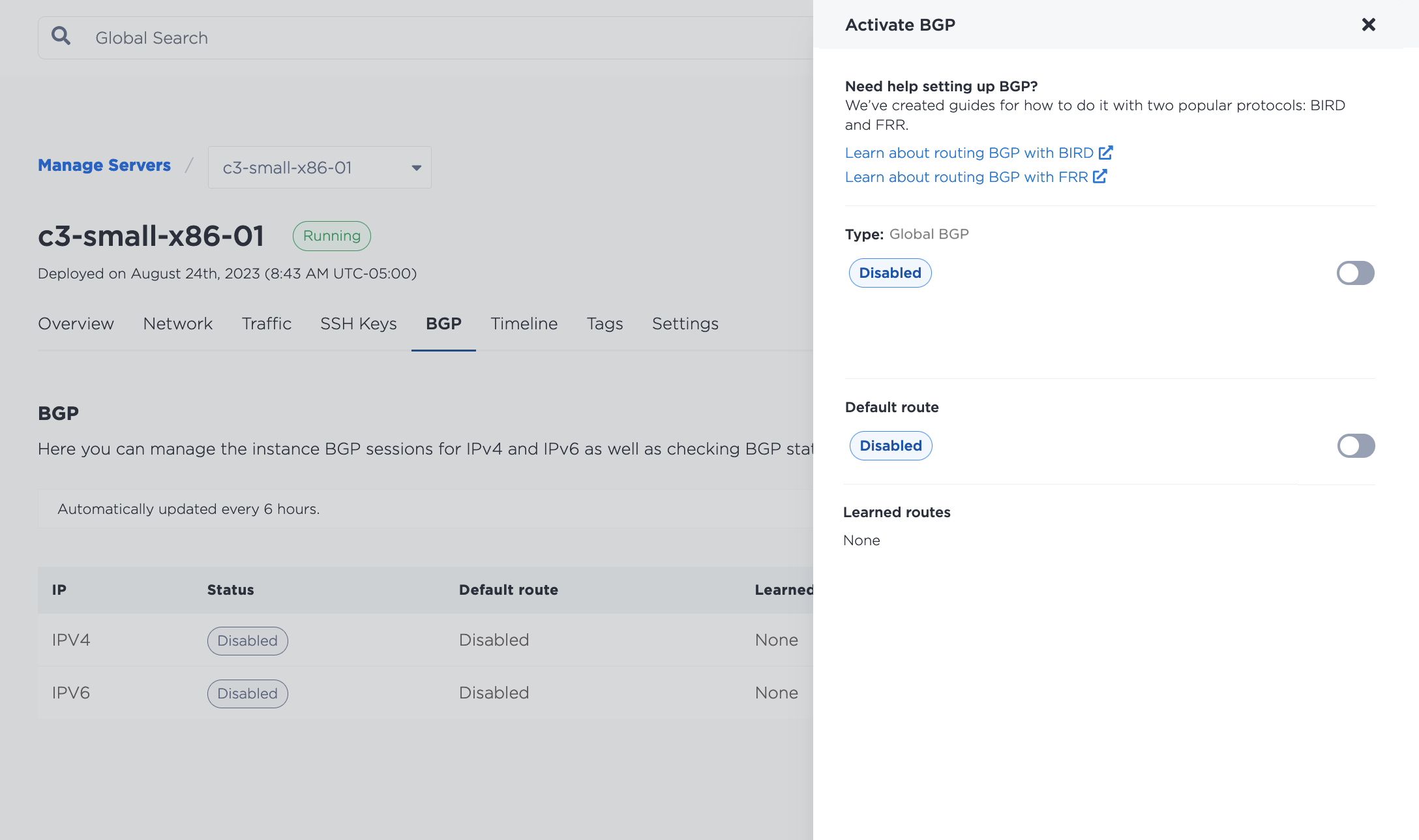Click the Default route column header

tap(509, 590)
